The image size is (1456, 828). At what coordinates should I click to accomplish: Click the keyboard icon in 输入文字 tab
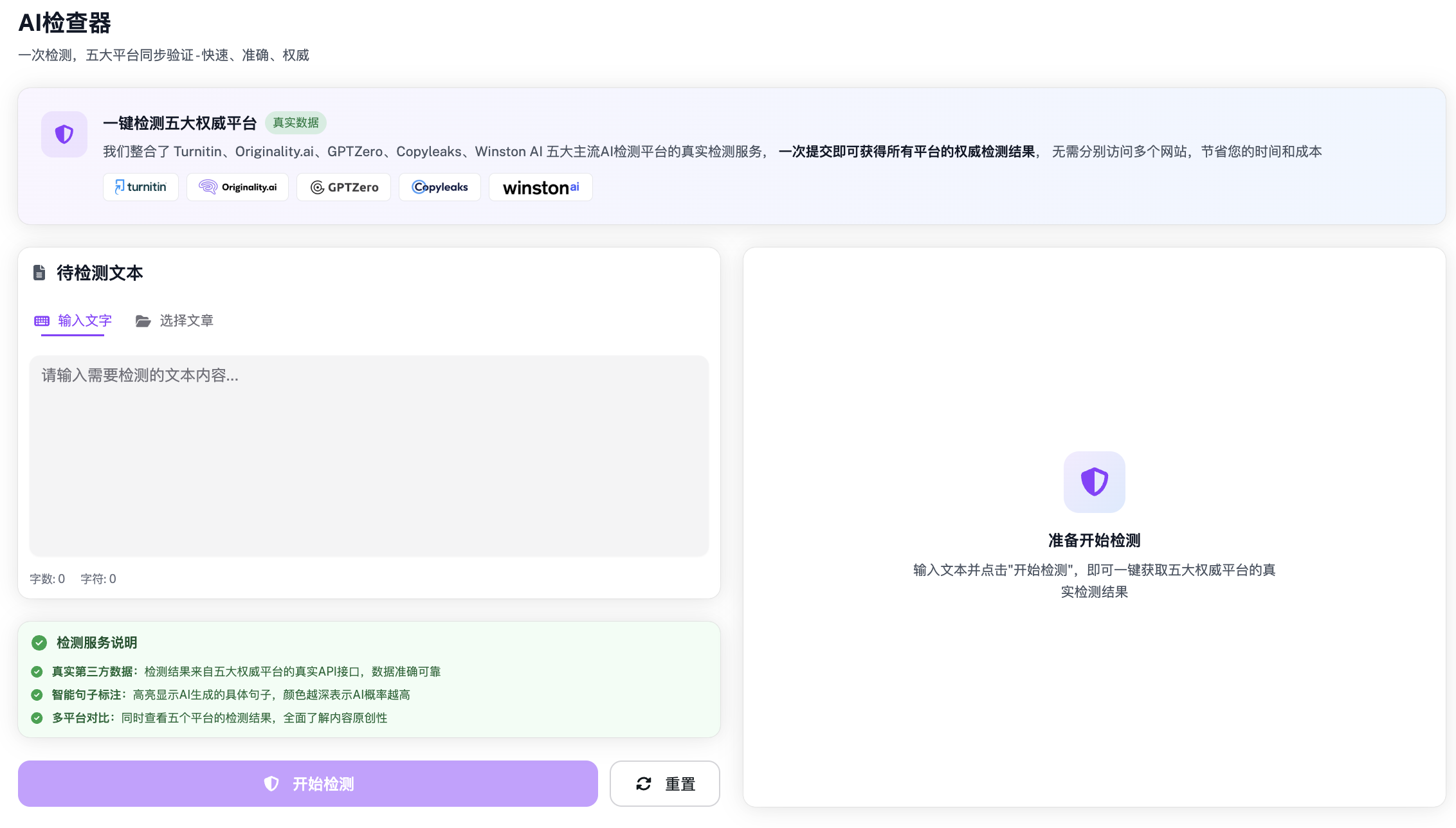(41, 320)
